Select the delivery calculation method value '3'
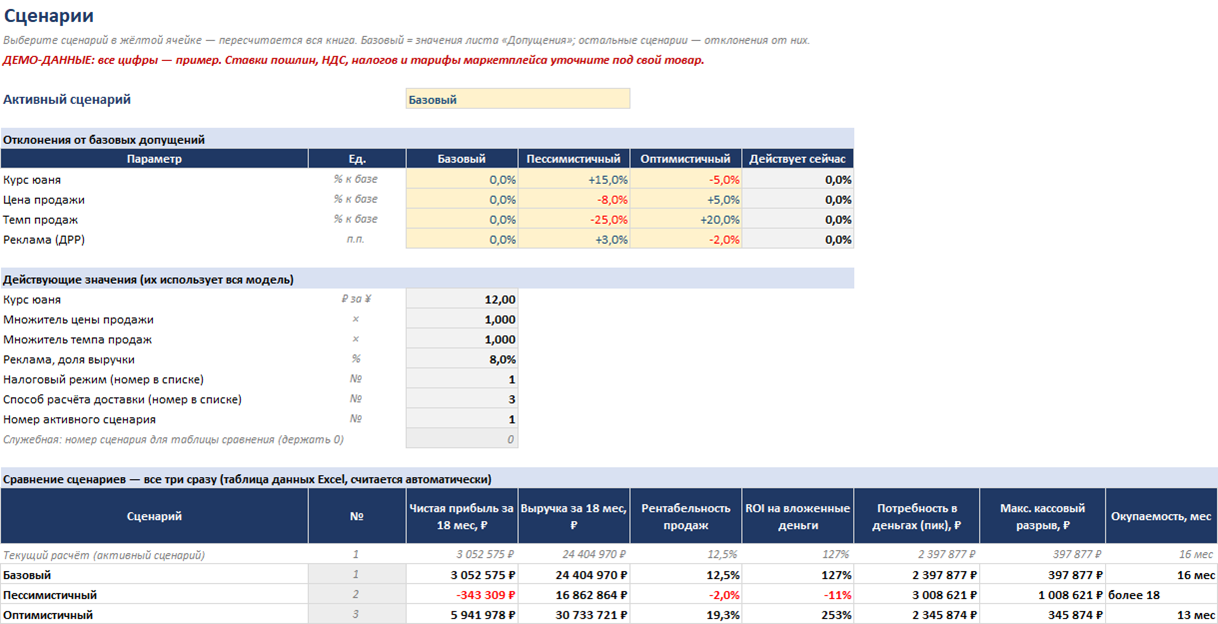The image size is (1218, 624). click(462, 400)
